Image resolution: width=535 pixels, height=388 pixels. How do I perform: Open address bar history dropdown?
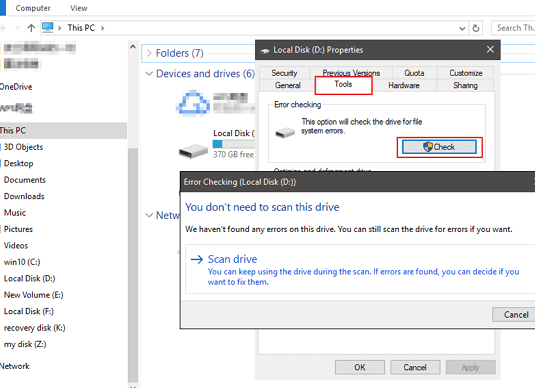point(462,28)
